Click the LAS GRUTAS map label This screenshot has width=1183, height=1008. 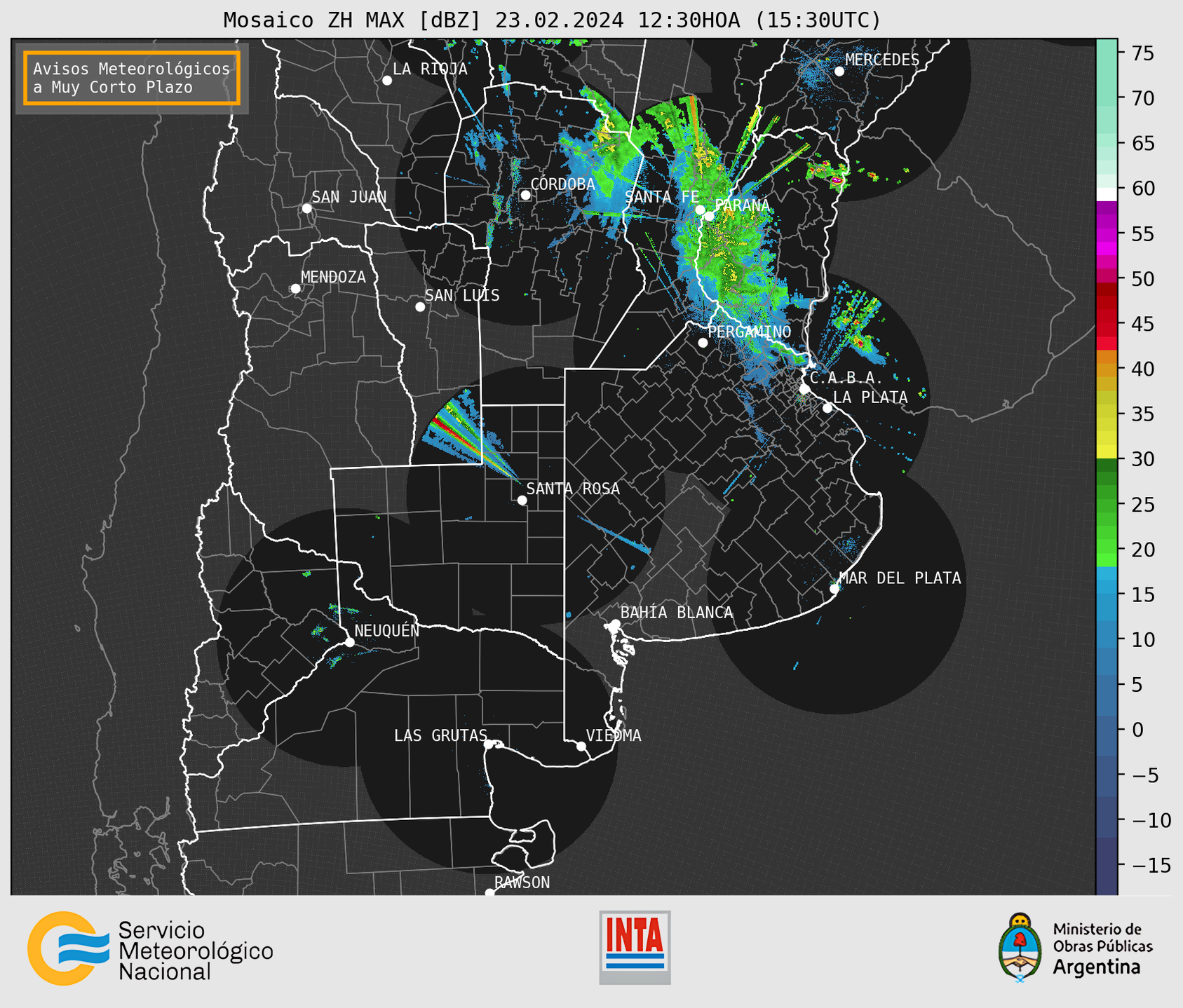(440, 735)
